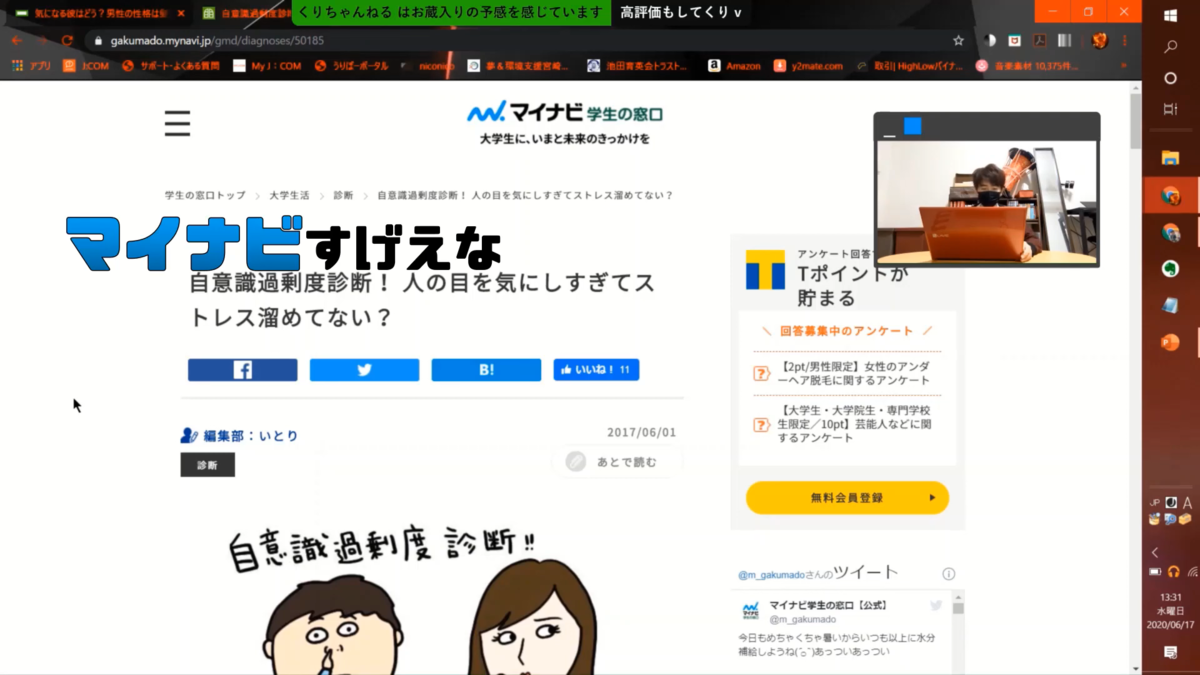Click the Mynavi 学生の窓口 logo
This screenshot has width=1200, height=675.
pos(564,112)
